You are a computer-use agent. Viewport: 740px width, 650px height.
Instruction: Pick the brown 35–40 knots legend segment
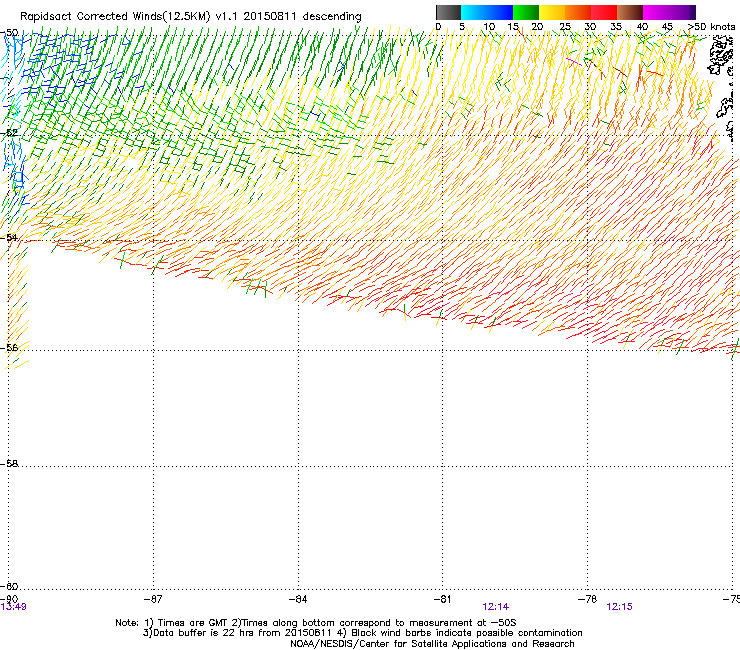click(630, 12)
